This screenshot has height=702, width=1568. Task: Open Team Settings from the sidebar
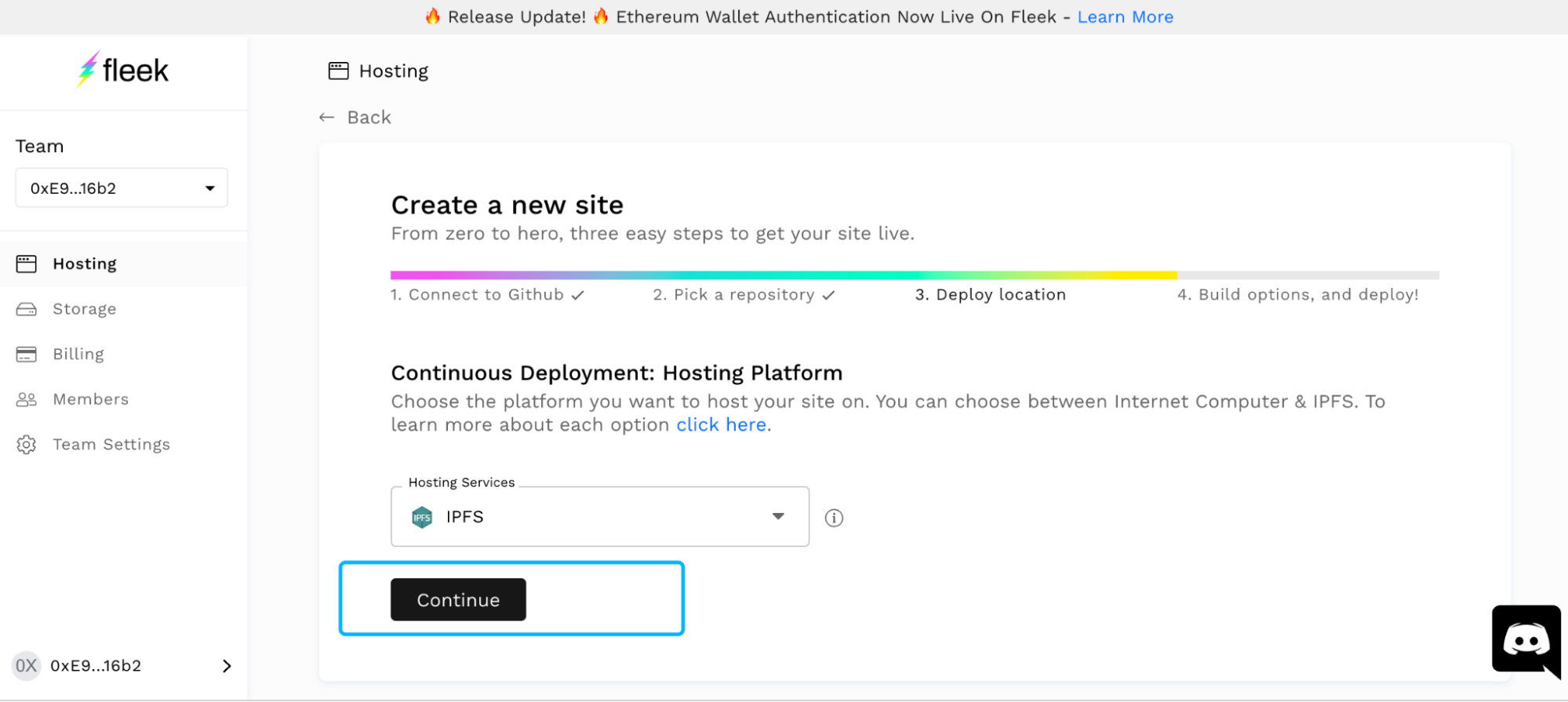coord(111,445)
